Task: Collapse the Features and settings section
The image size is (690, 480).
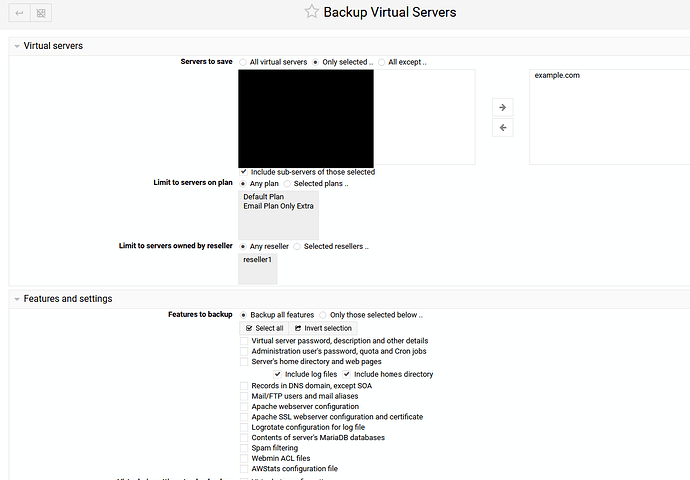Action: [17, 299]
